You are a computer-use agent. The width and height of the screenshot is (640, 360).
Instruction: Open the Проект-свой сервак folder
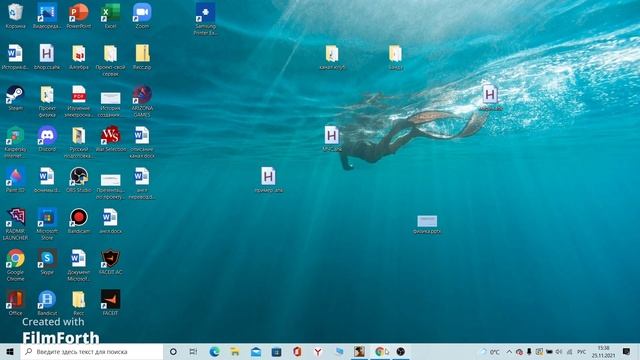coord(110,60)
